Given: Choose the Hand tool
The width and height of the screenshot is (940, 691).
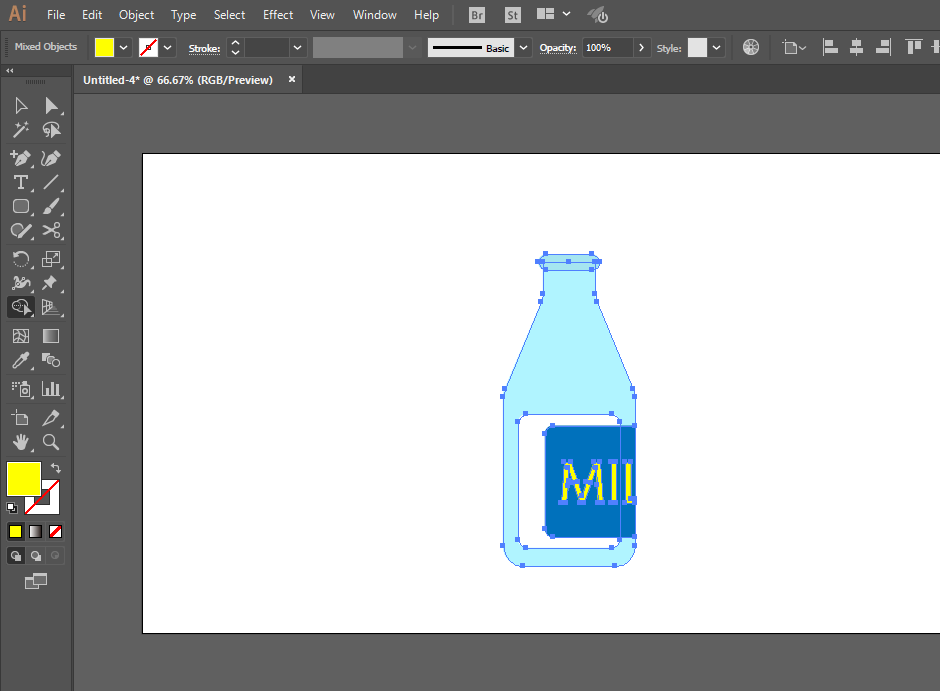Looking at the screenshot, I should point(21,442).
